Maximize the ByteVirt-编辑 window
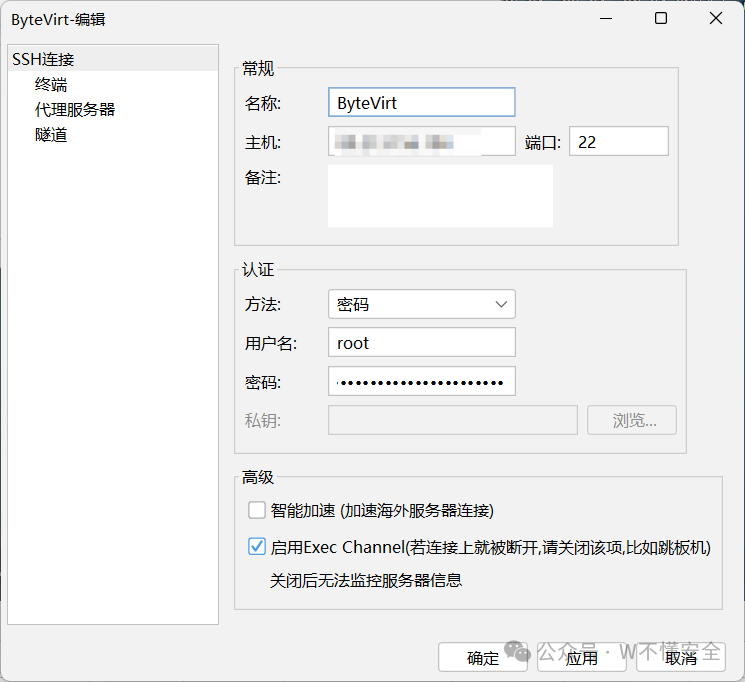 point(661,19)
